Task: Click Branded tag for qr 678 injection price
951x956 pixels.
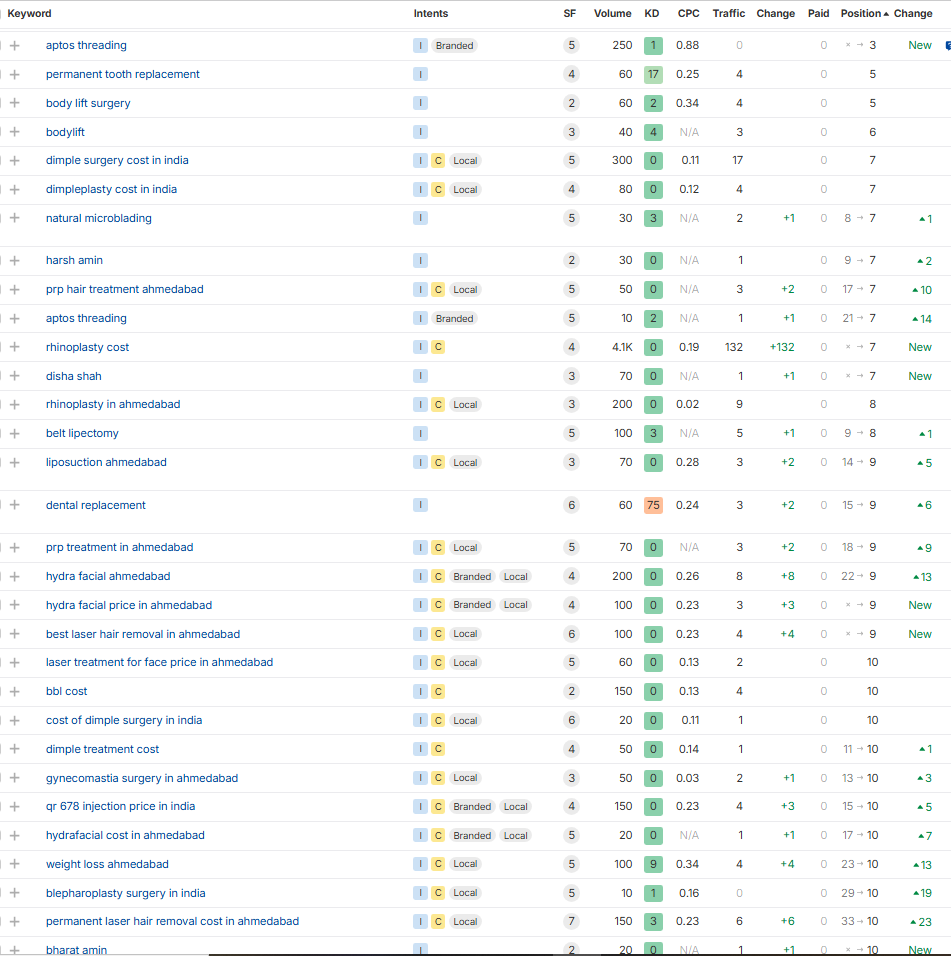Action: coord(472,806)
